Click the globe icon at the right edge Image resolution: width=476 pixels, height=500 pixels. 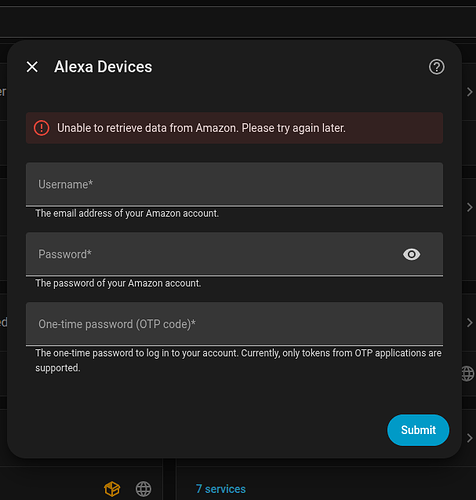click(x=468, y=374)
